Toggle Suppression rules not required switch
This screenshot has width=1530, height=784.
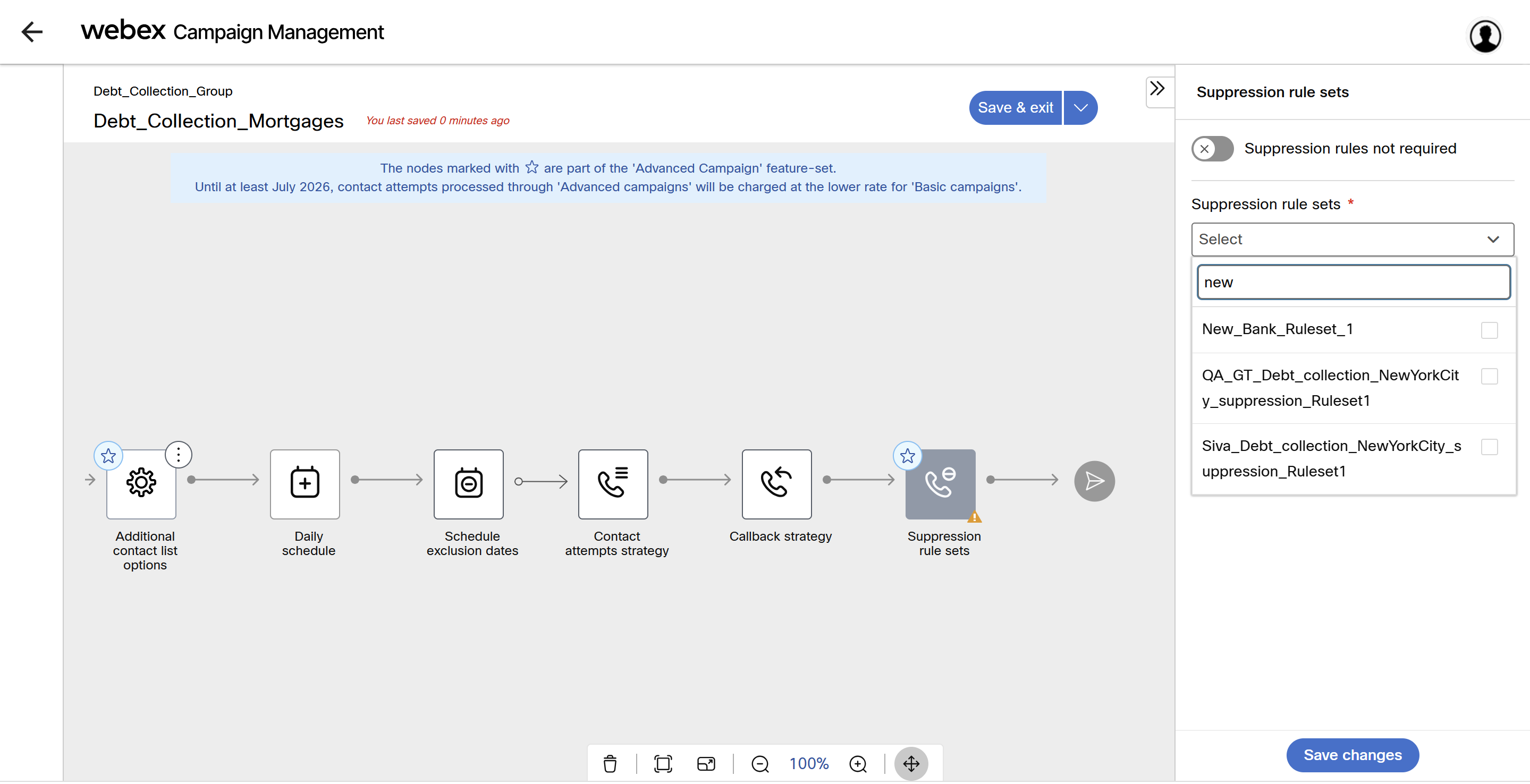(x=1212, y=148)
